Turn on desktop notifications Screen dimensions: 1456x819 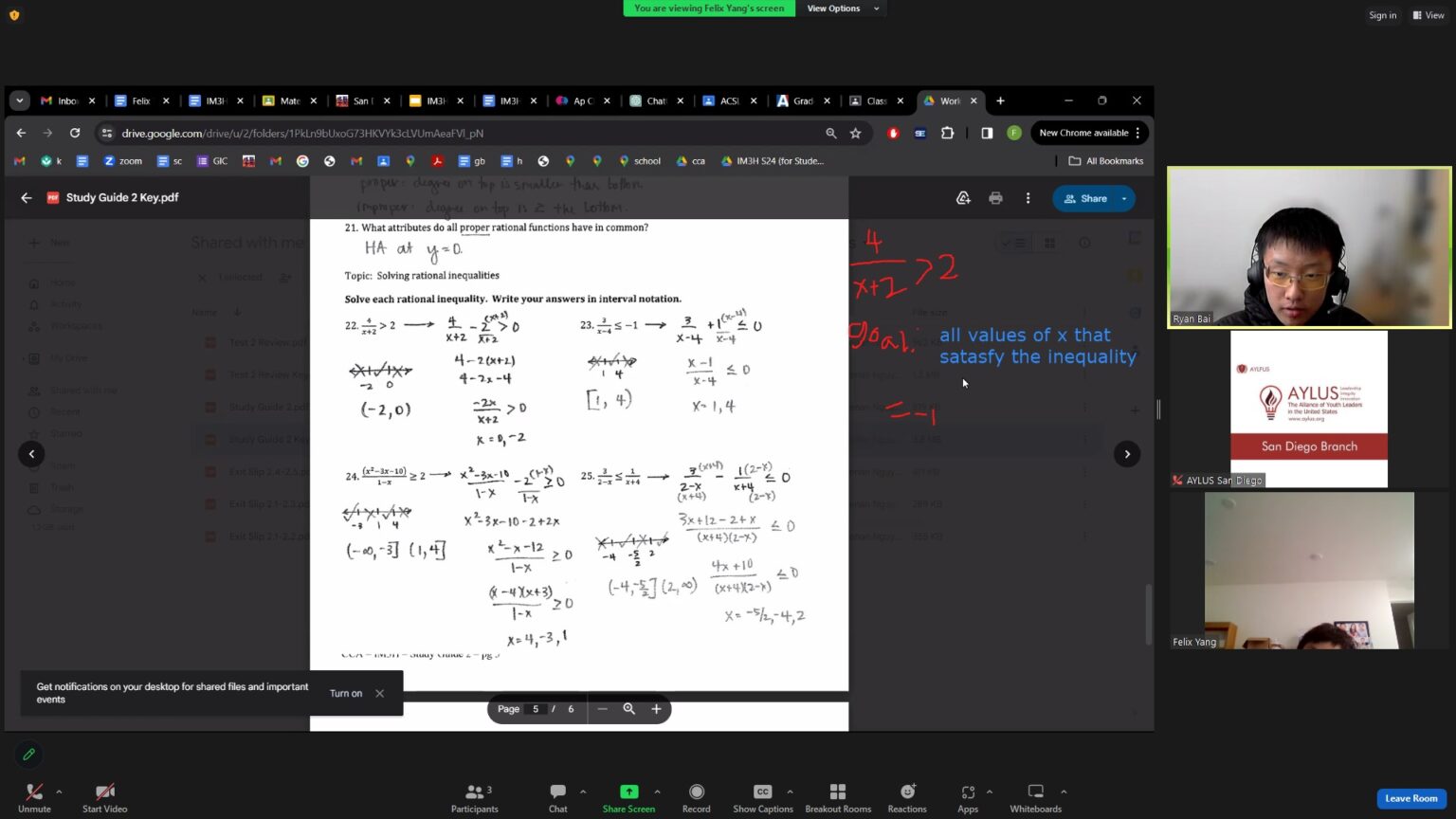pyautogui.click(x=346, y=693)
